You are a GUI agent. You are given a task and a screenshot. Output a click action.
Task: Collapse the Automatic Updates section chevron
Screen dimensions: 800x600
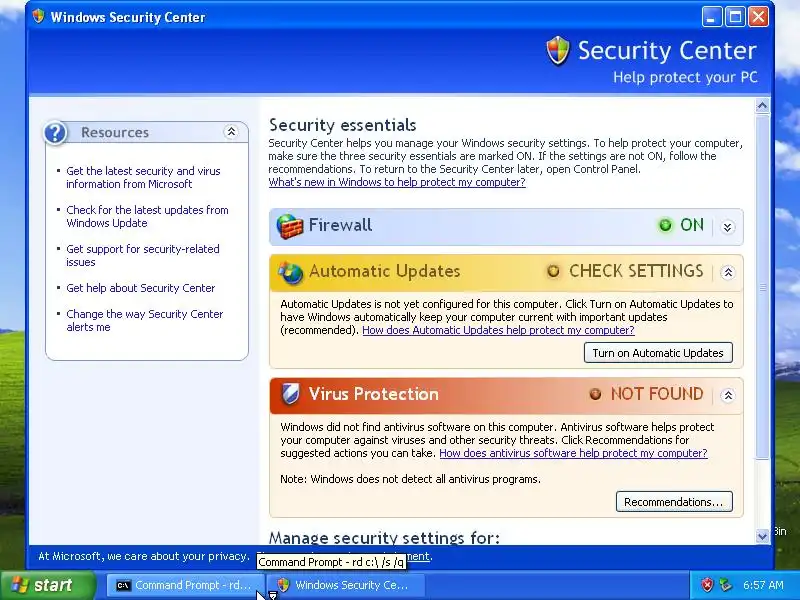pyautogui.click(x=728, y=272)
